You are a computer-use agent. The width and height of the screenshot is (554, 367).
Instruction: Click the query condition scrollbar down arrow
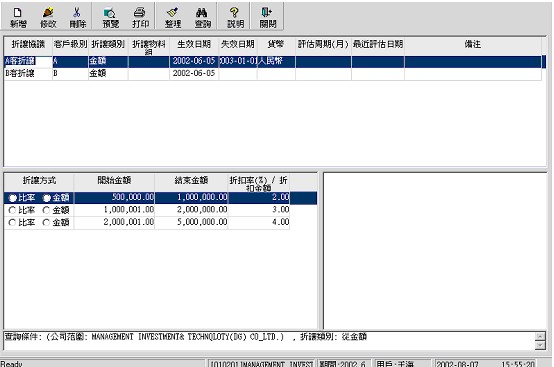tap(540, 345)
